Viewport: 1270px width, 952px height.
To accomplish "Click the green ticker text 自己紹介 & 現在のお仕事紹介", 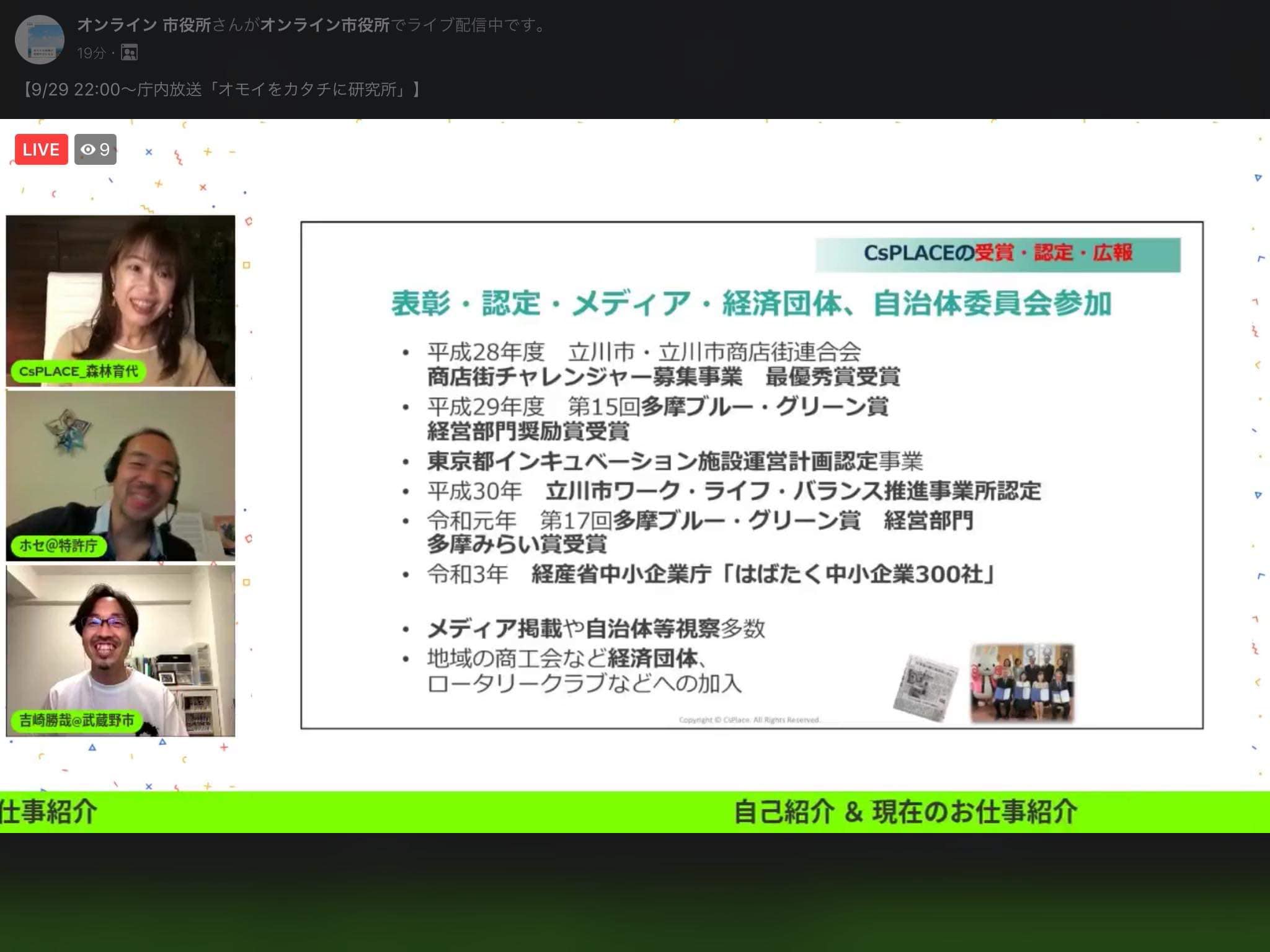I will coord(905,812).
